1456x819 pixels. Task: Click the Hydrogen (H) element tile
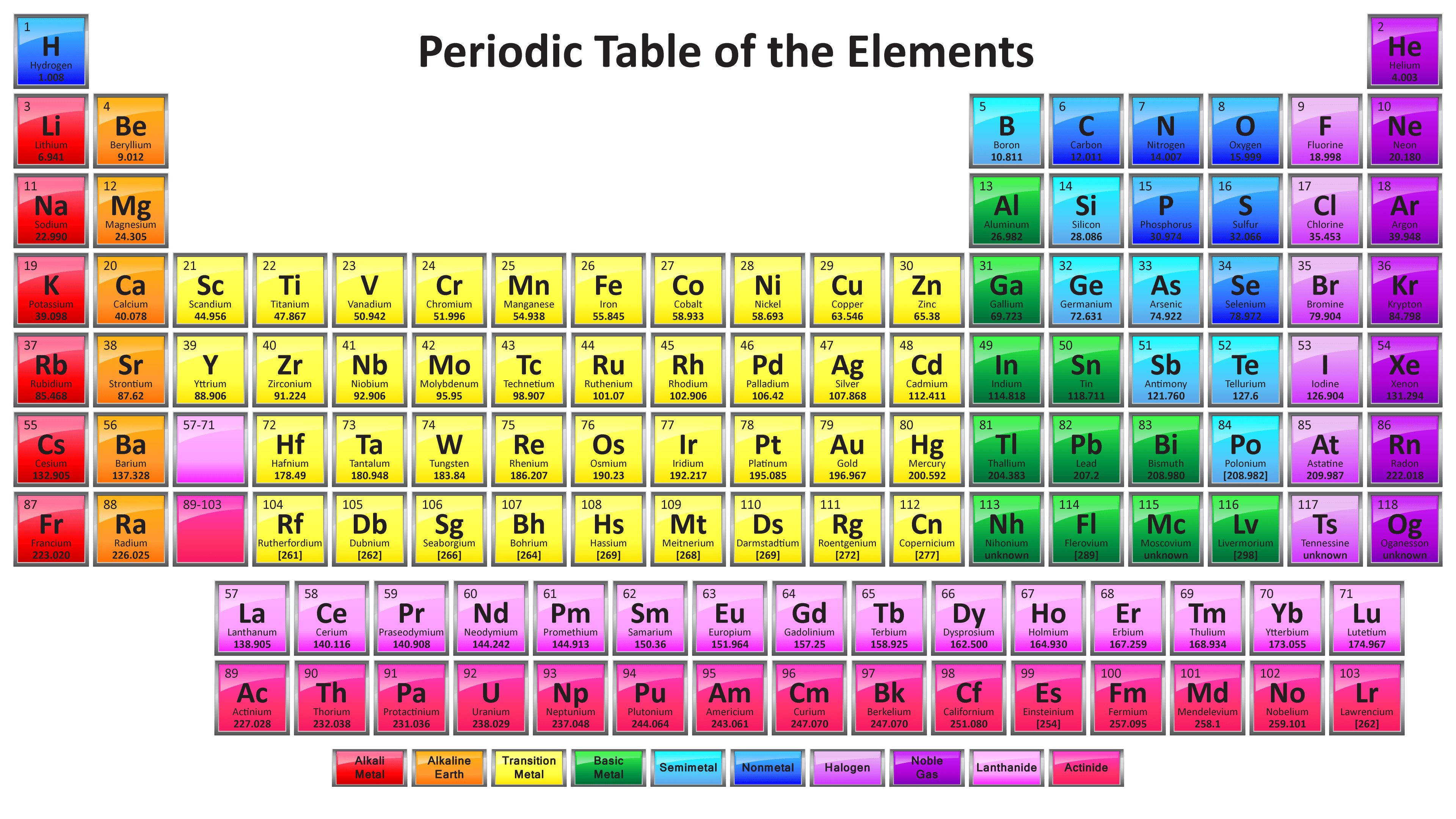coord(51,52)
